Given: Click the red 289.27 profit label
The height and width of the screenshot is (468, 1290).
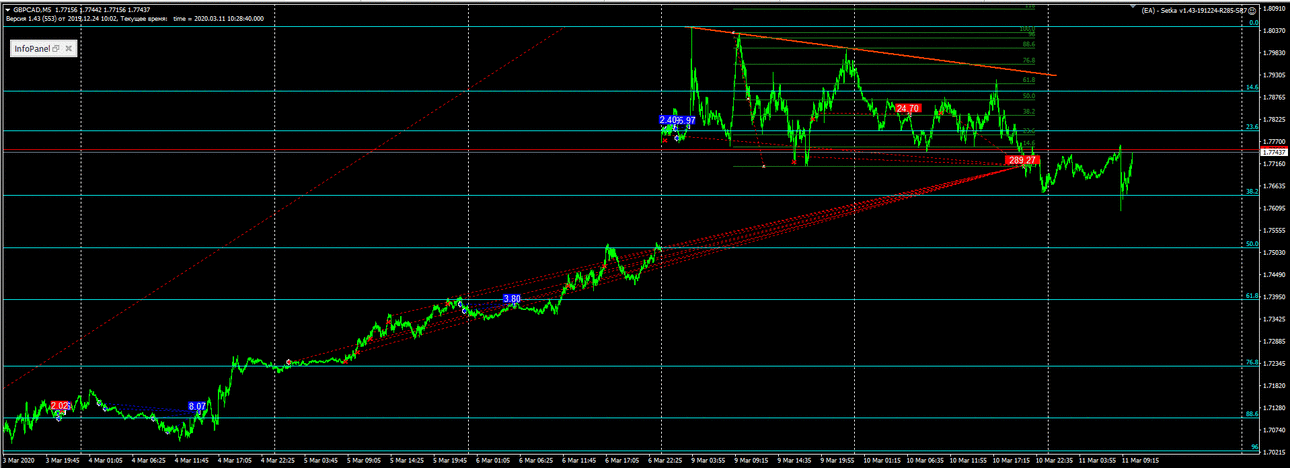Looking at the screenshot, I should tap(1023, 160).
